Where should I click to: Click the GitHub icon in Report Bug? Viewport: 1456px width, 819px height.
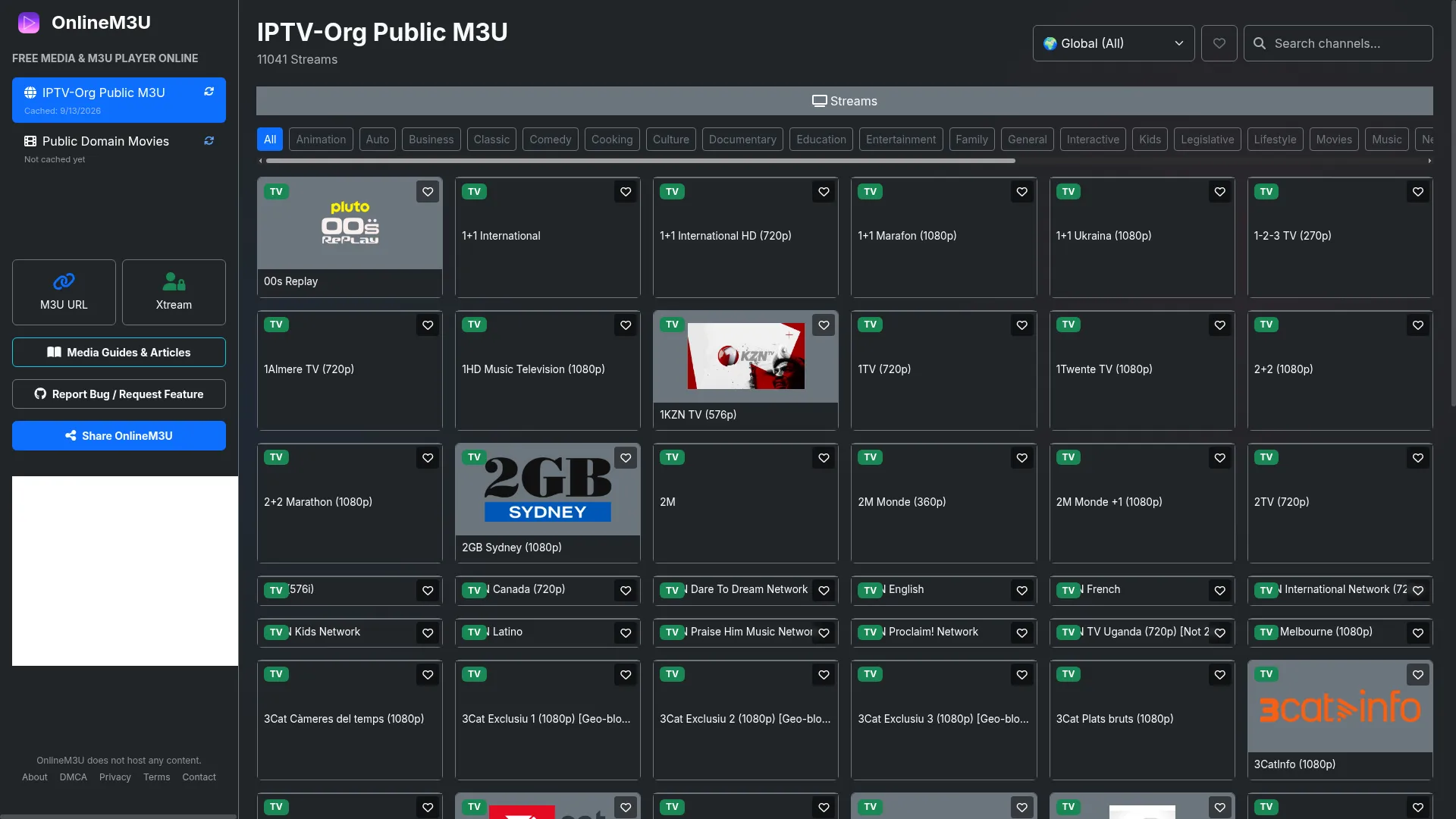(x=40, y=394)
